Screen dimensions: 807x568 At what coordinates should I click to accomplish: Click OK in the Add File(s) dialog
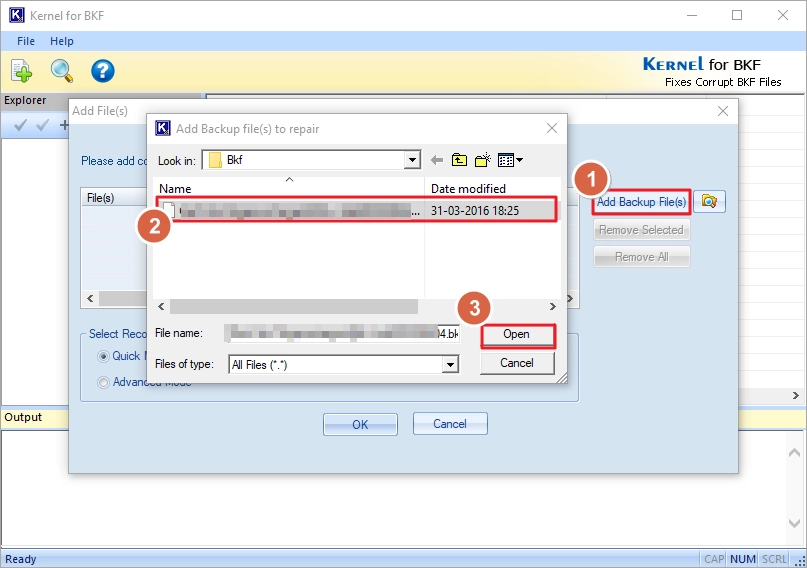360,424
